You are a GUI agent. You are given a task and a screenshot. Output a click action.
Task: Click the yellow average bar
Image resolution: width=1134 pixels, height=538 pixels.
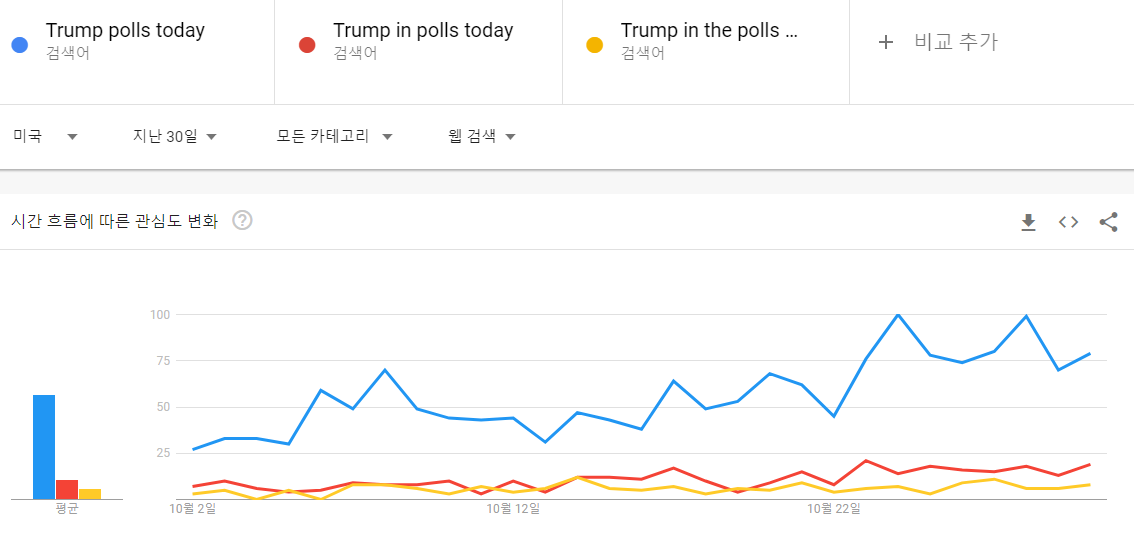[x=90, y=494]
